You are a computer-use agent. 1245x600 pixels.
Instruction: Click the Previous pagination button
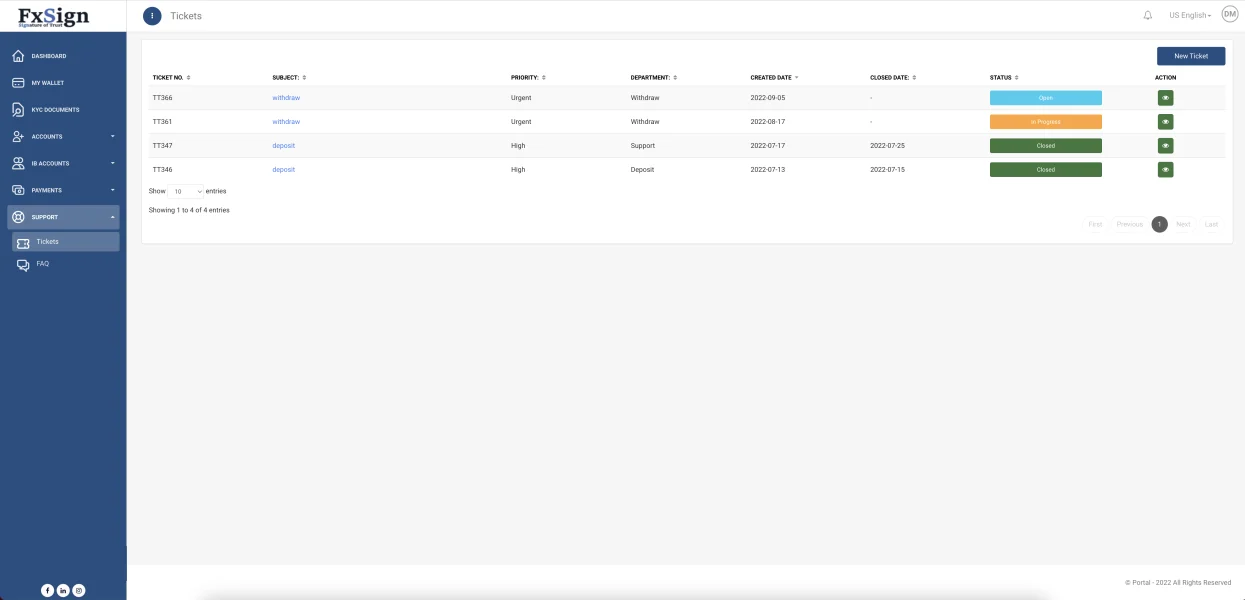pos(1129,224)
